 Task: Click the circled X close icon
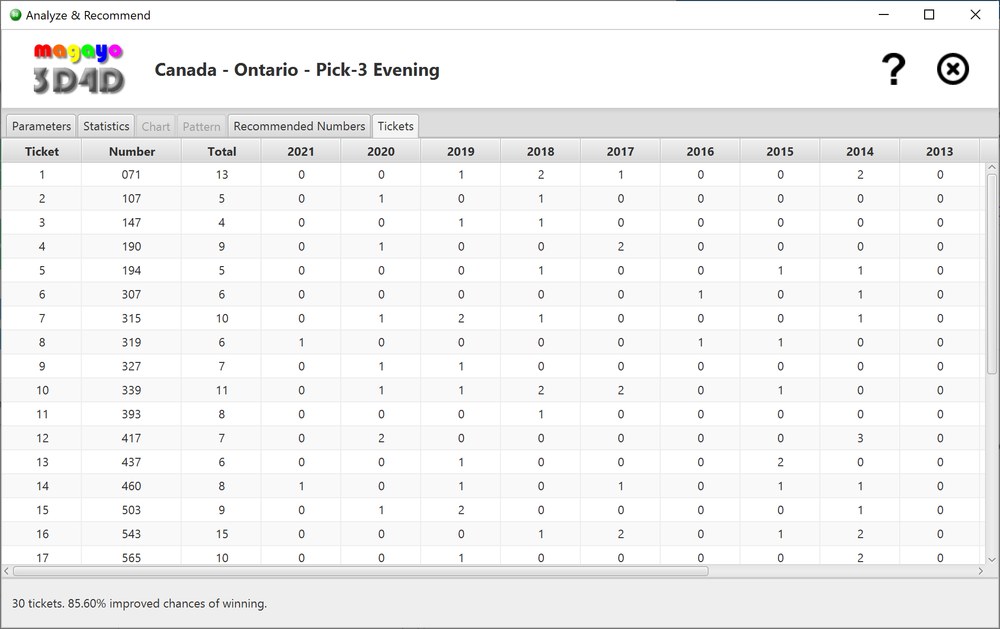click(x=952, y=70)
